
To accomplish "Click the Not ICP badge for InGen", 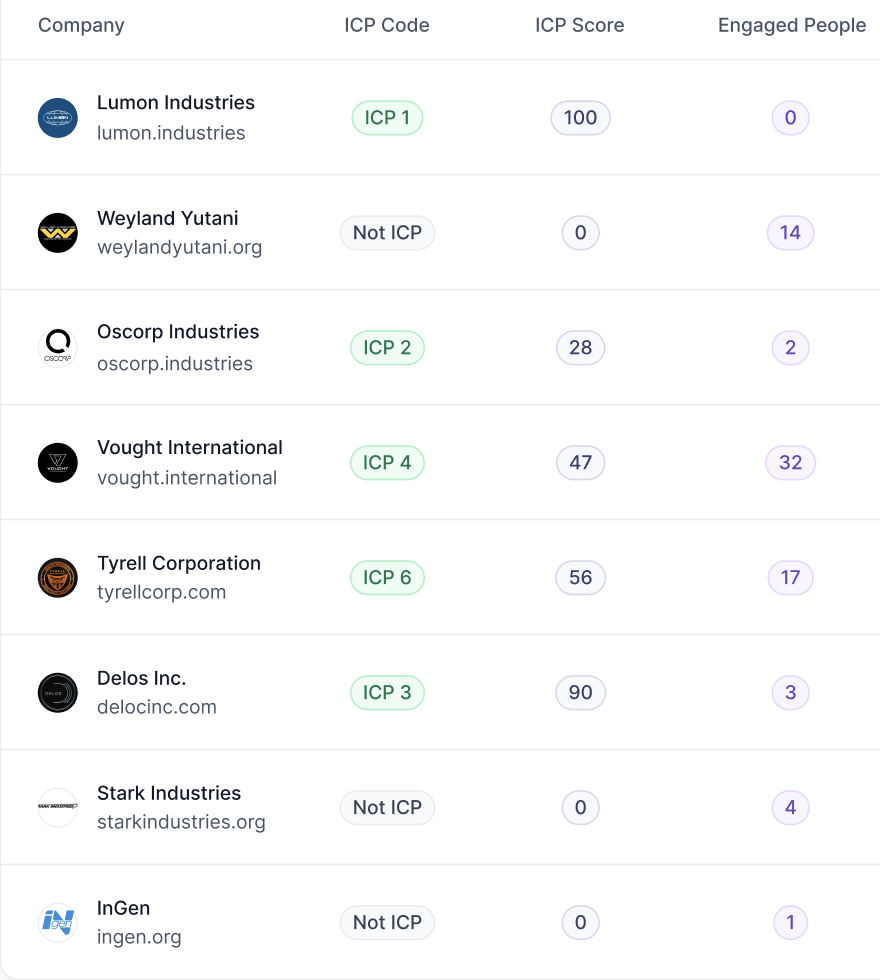I will [387, 922].
